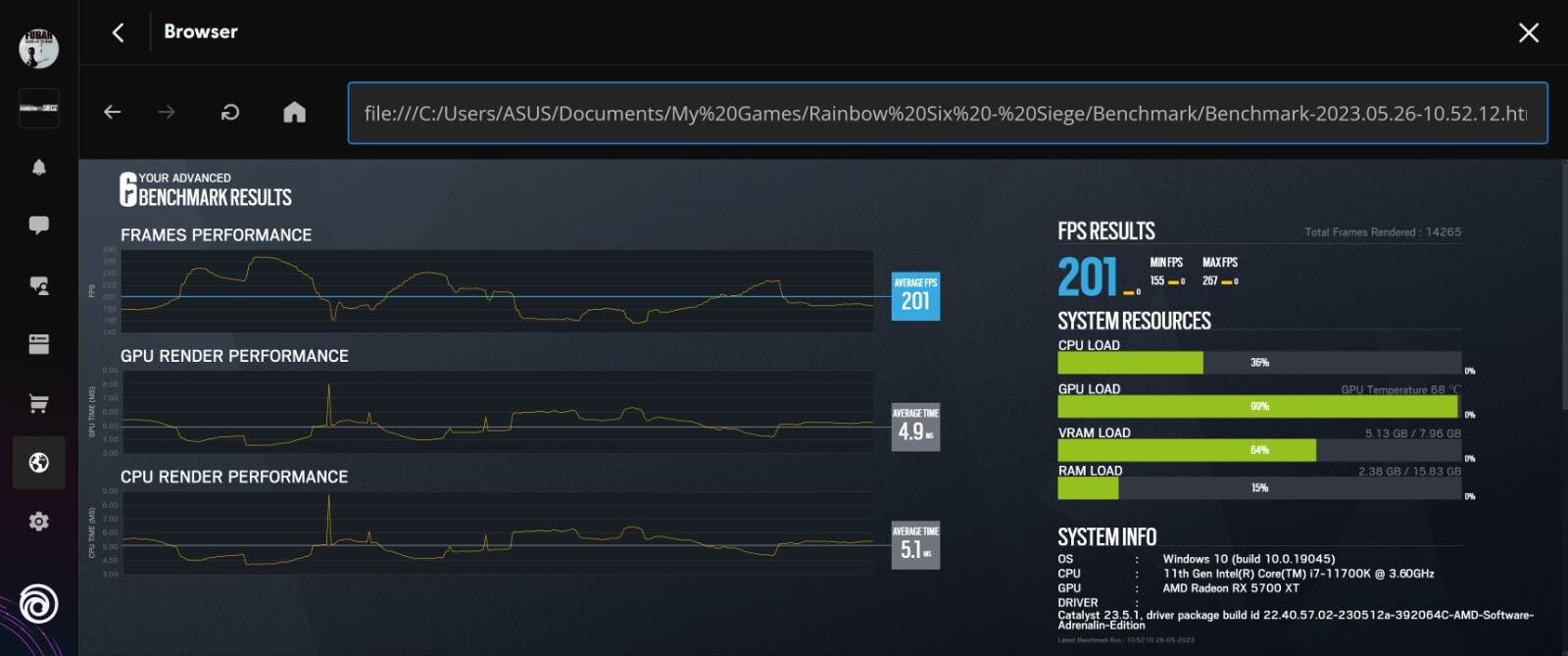Open the settings gear icon
The height and width of the screenshot is (656, 1568).
pyautogui.click(x=39, y=522)
